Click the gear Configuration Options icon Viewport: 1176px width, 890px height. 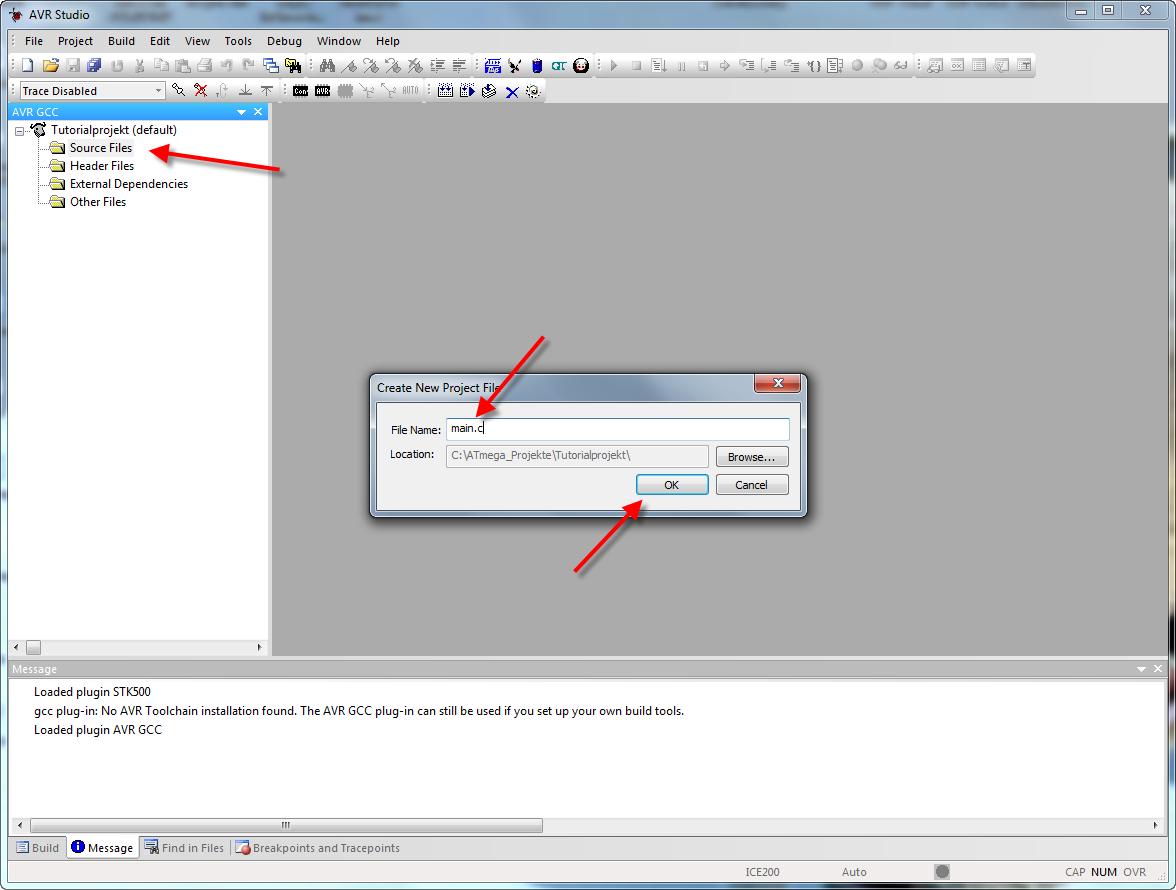(x=533, y=91)
